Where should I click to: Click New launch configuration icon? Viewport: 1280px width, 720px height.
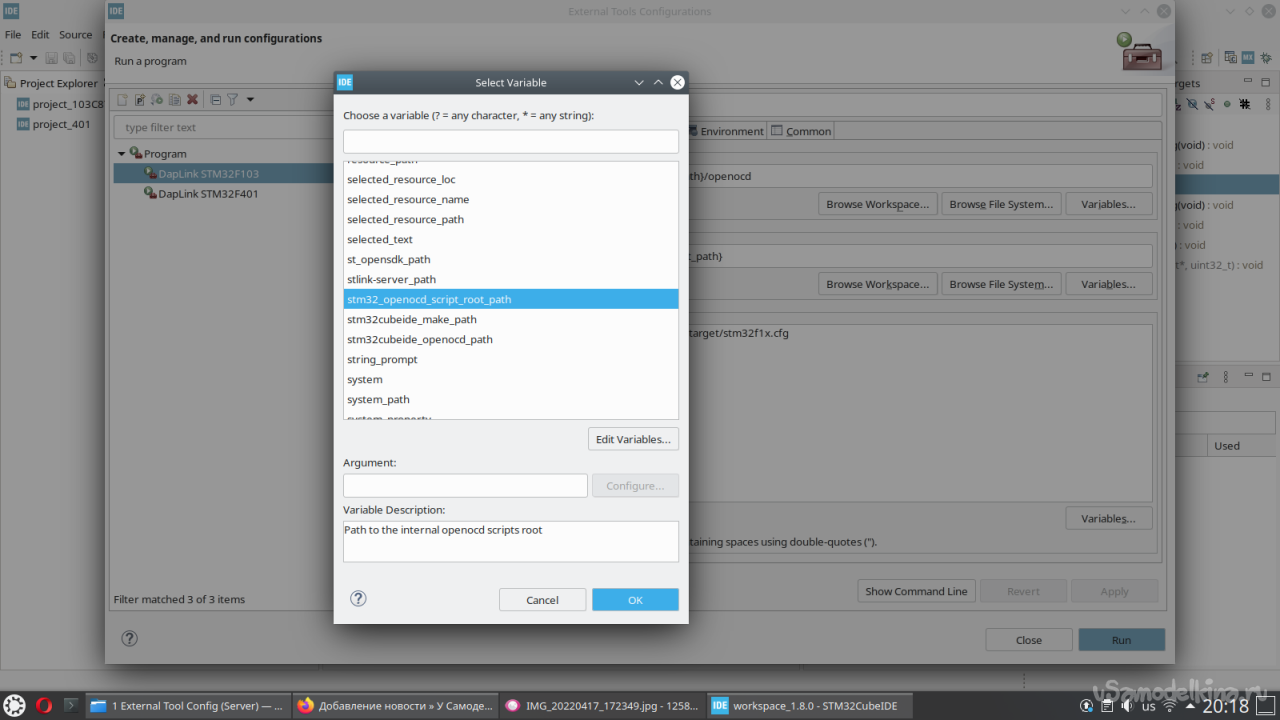point(123,100)
